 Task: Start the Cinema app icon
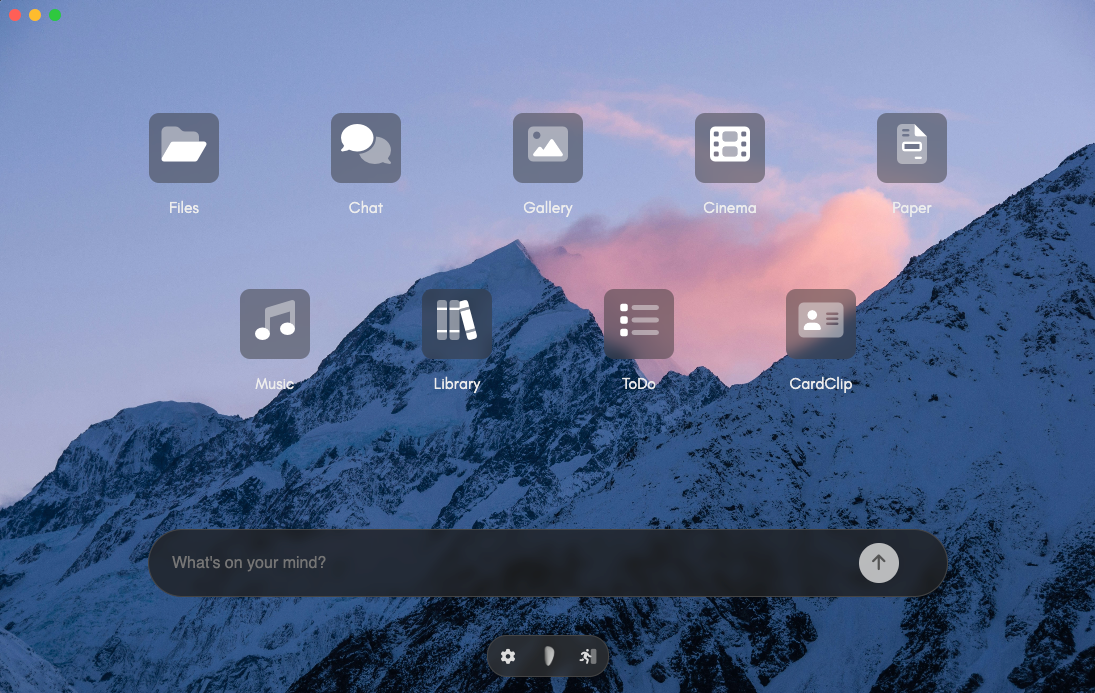tap(730, 148)
